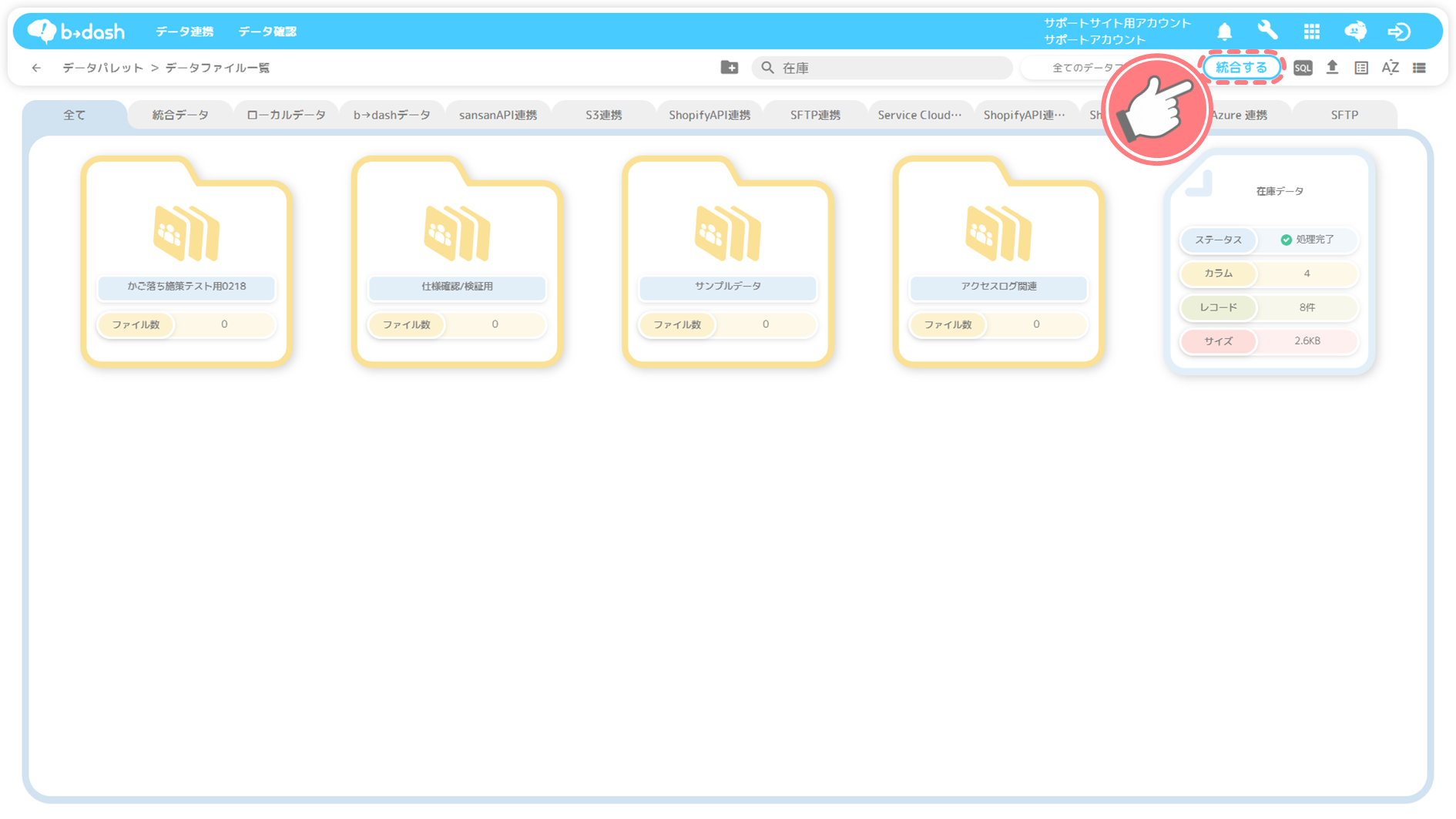Viewport: 1456px width, 819px height.
Task: Click the データファイル一覧 breadcrumb
Action: coord(218,68)
